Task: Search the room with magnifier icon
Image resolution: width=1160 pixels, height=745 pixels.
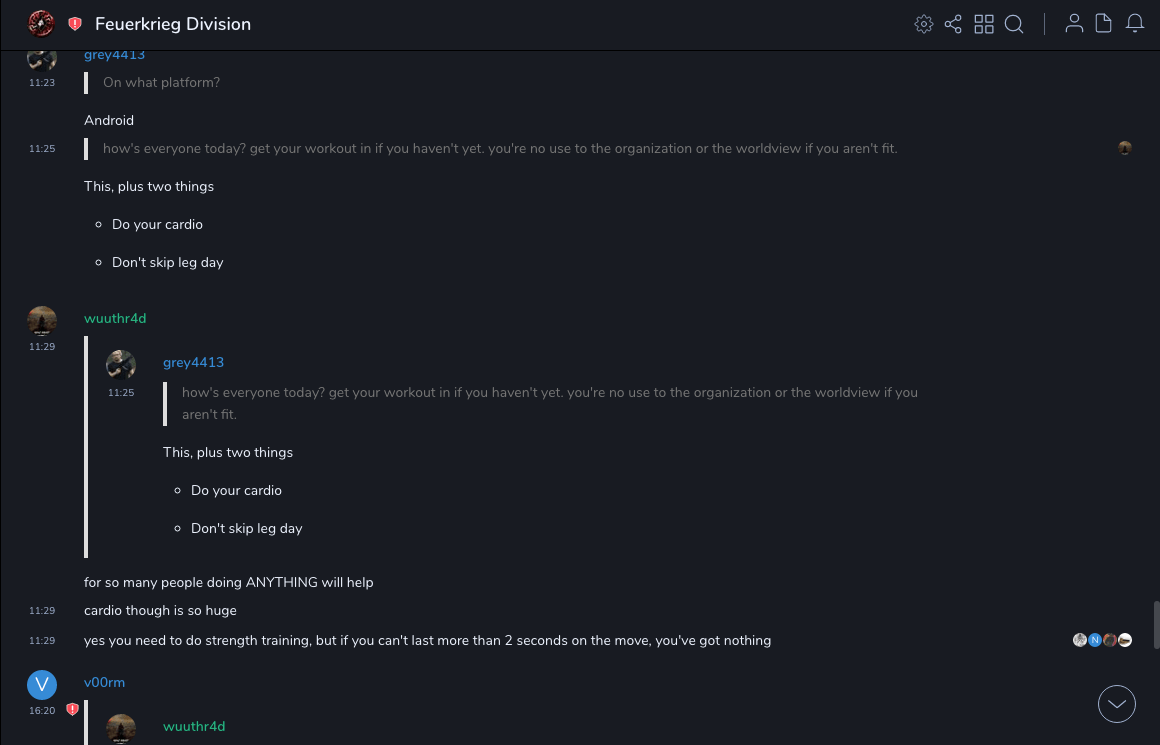Action: pos(1014,24)
